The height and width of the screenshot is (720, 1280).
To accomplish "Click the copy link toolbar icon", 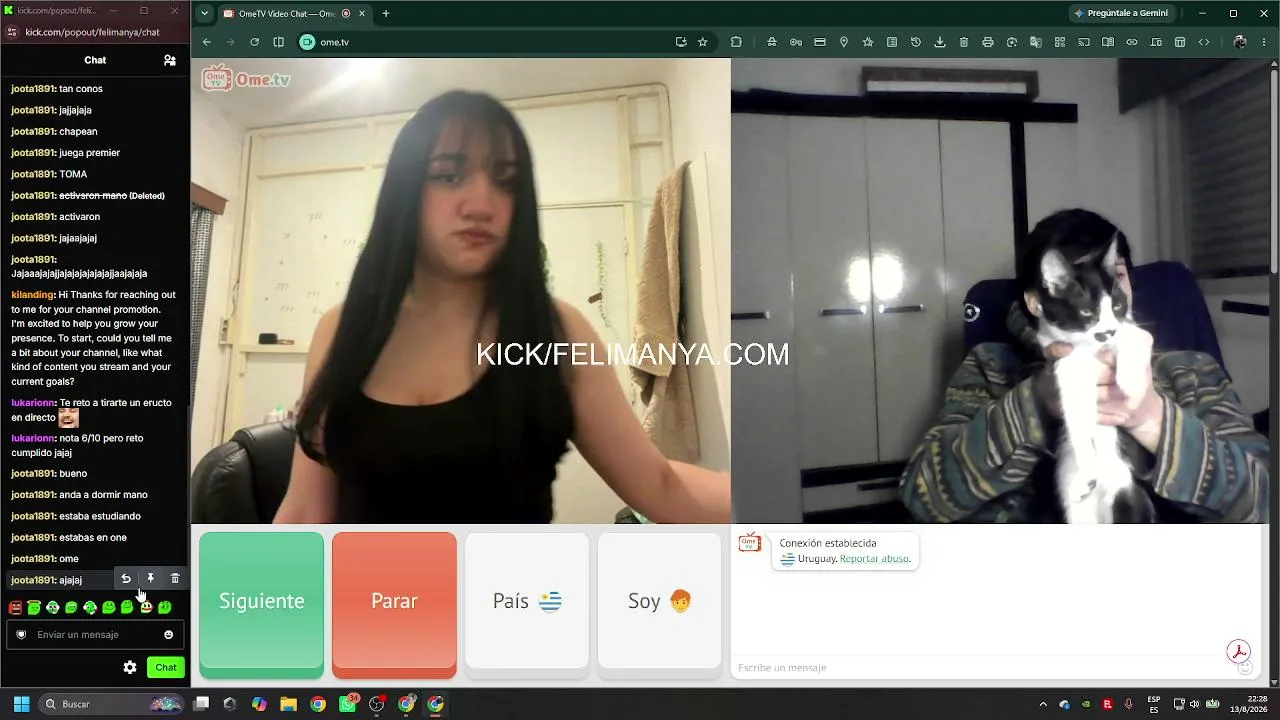I will (x=1132, y=42).
